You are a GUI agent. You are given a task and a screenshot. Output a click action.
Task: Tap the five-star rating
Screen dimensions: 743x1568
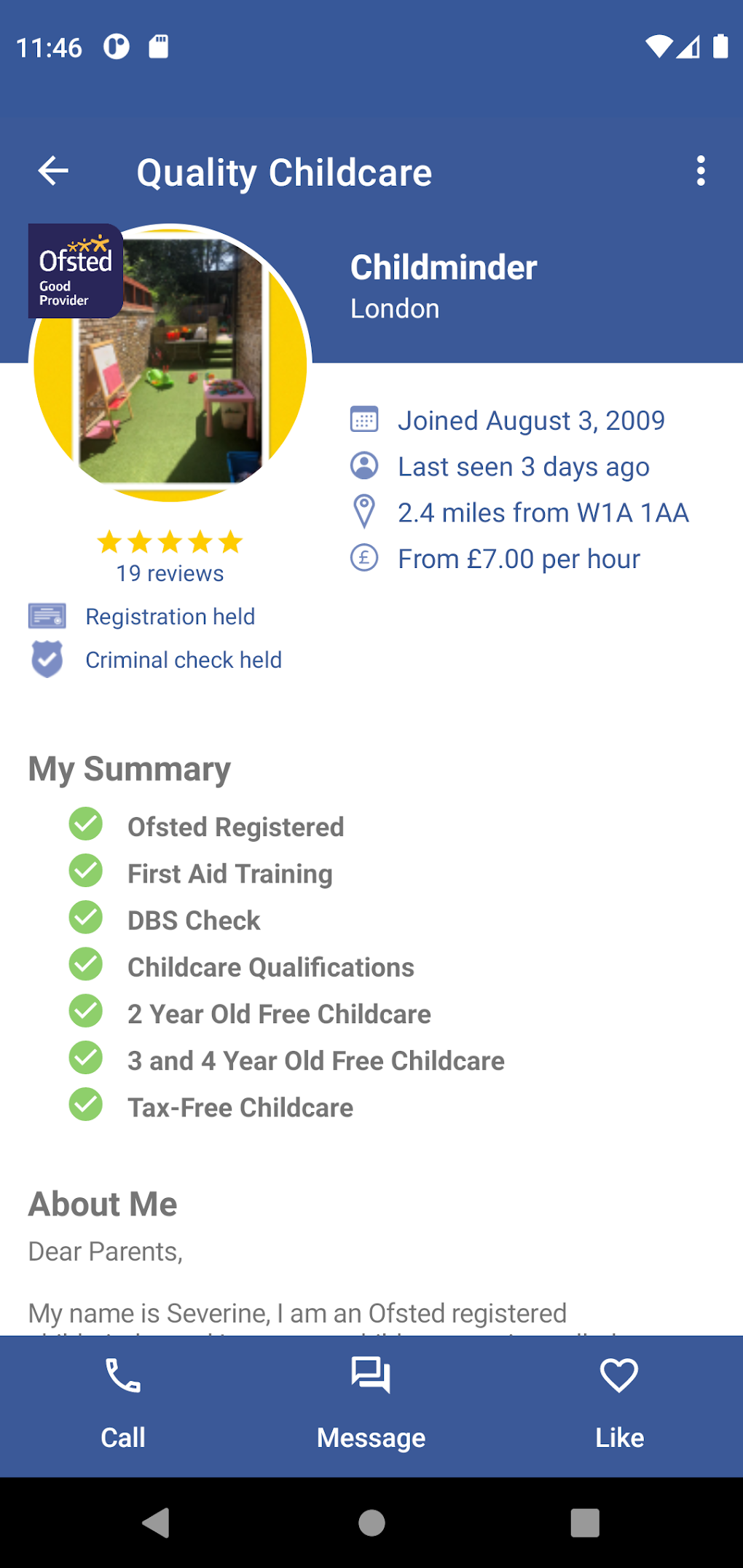click(x=170, y=542)
